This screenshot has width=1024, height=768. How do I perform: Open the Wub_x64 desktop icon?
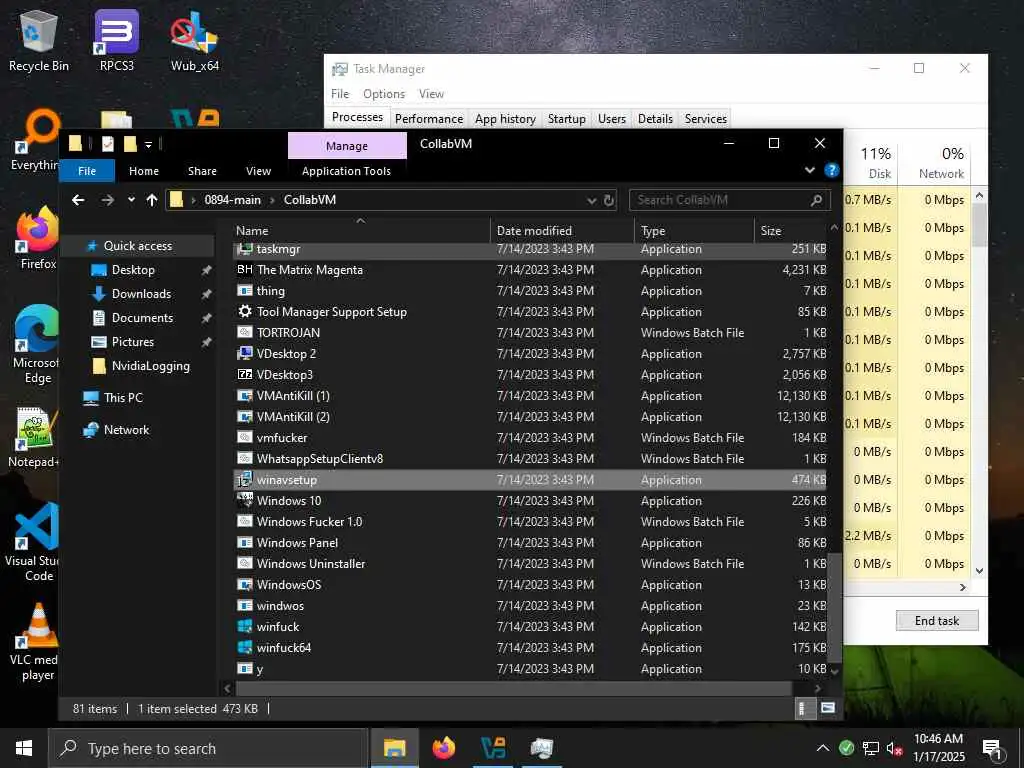(x=195, y=41)
